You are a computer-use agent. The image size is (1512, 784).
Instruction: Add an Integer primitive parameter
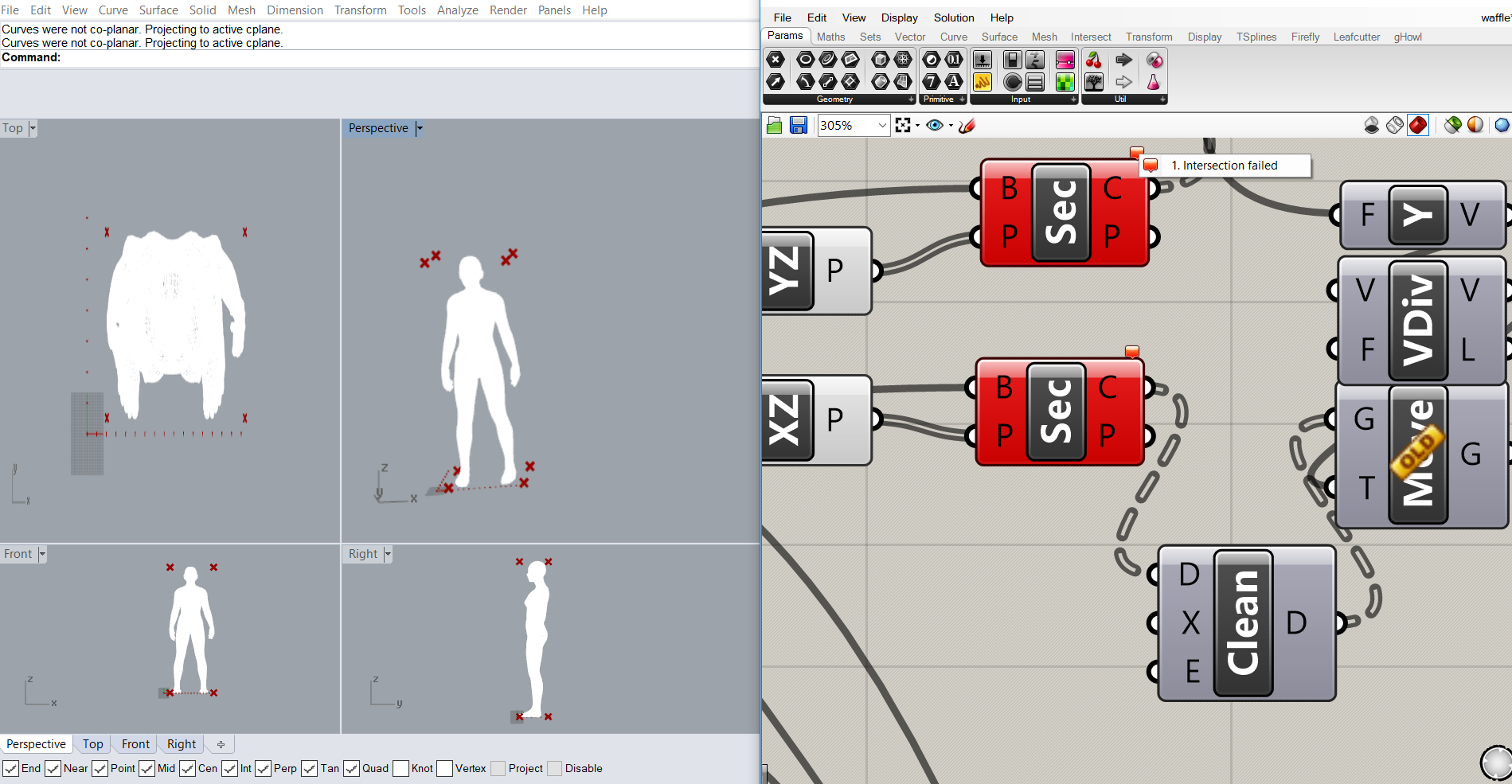(x=932, y=81)
